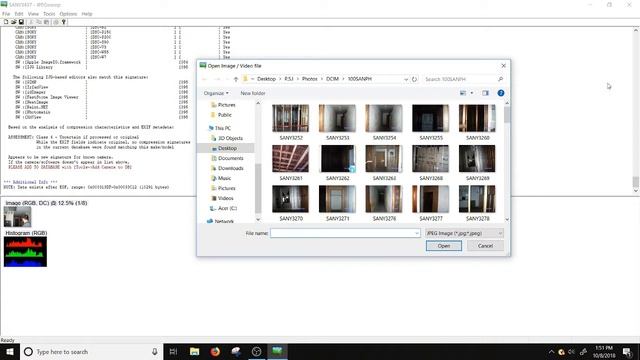Click the New folder button

pos(253,93)
